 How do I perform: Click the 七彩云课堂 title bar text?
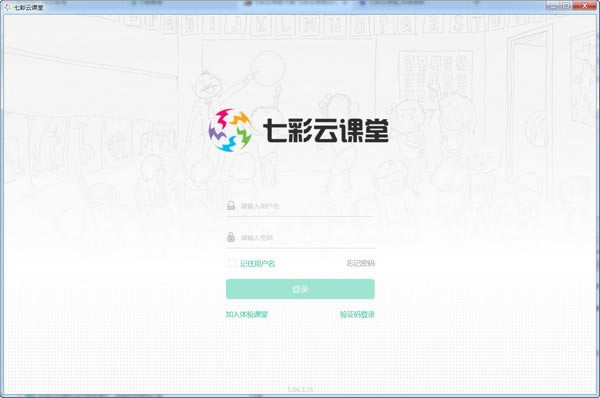[29, 7]
